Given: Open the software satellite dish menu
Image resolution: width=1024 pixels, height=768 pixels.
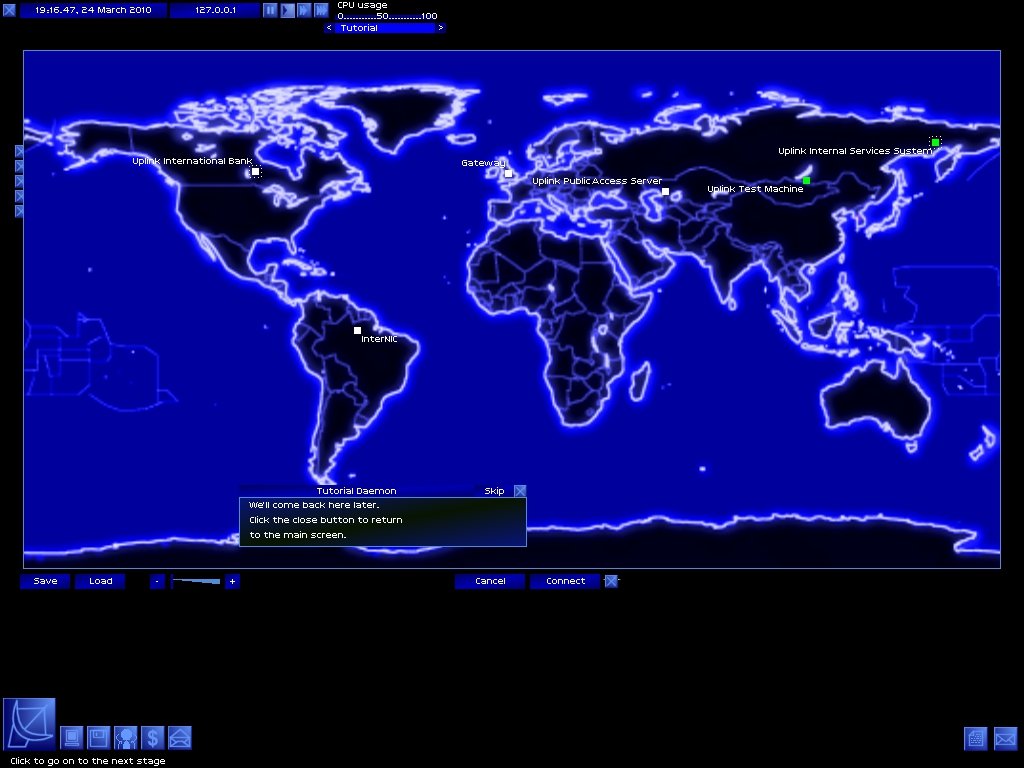Looking at the screenshot, I should (x=29, y=724).
